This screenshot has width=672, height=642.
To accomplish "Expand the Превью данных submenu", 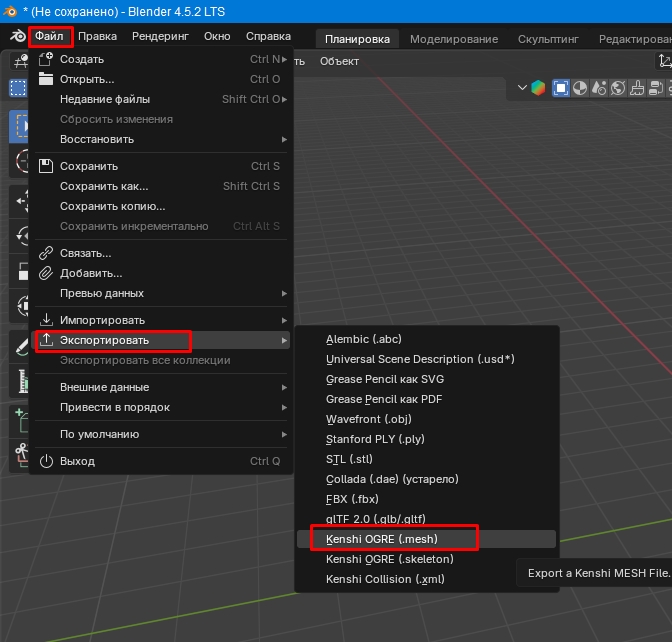I will click(284, 294).
